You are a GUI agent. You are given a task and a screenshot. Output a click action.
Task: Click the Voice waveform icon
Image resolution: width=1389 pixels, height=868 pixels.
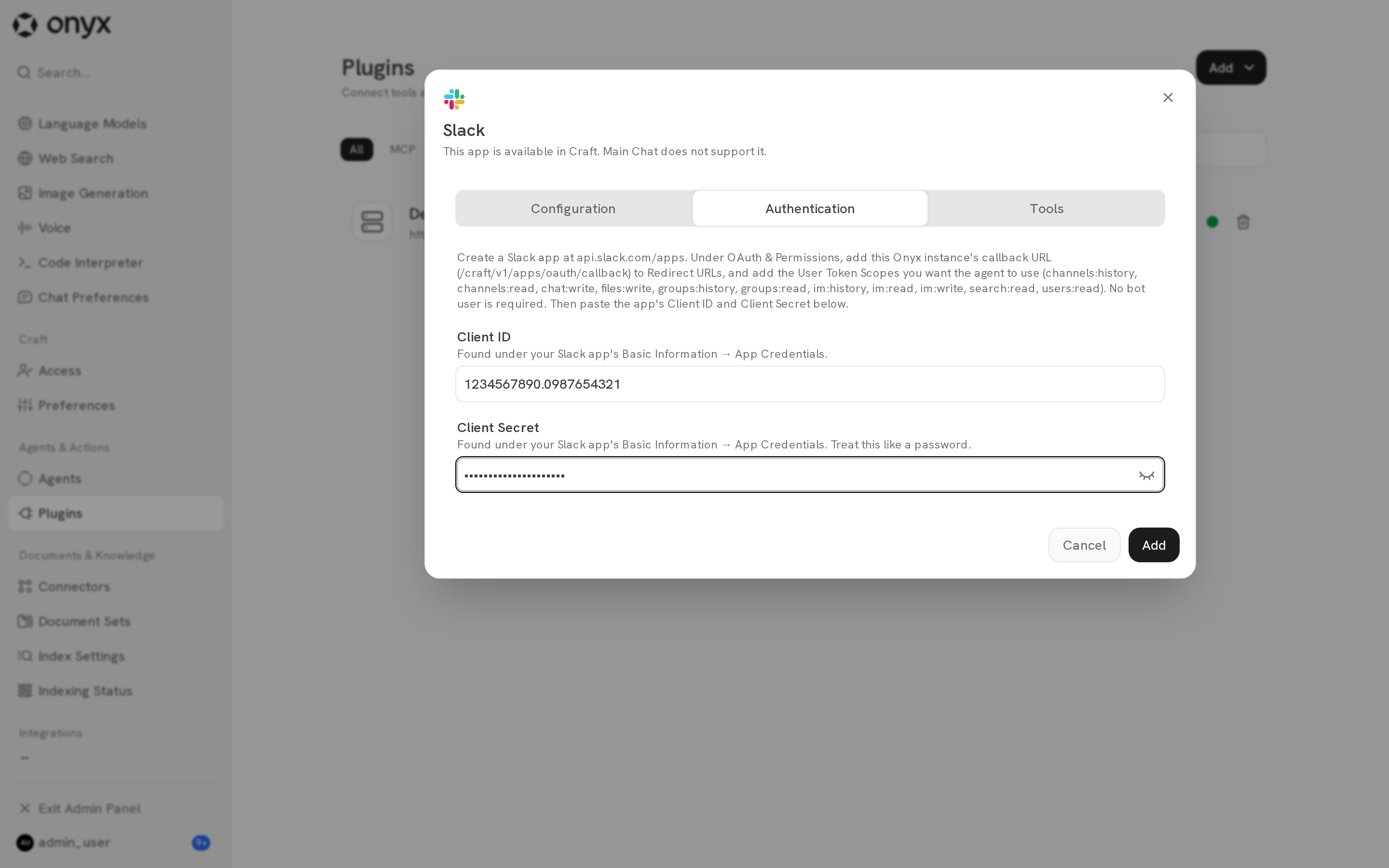[25, 227]
